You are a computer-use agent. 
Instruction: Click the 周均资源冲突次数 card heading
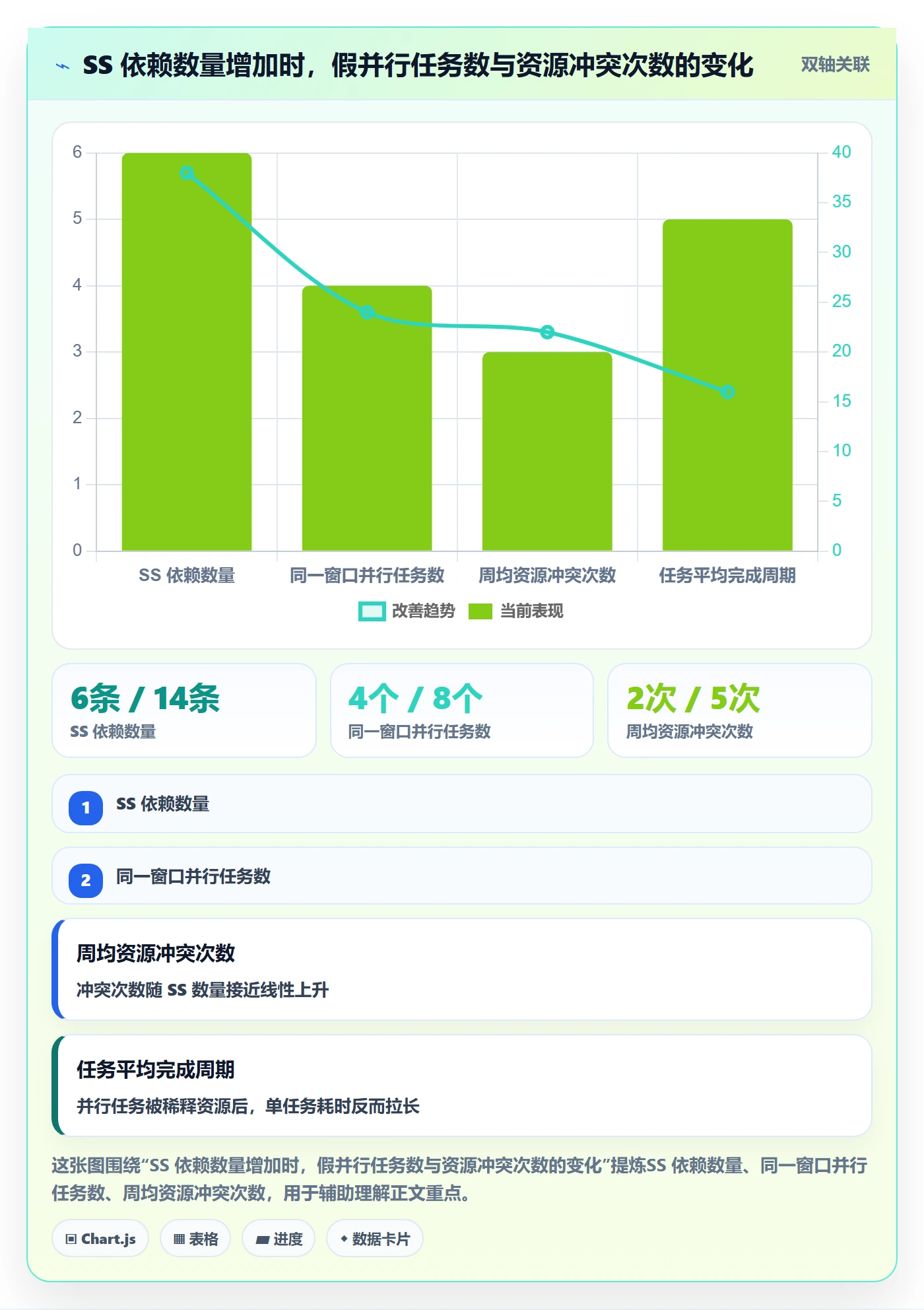tap(156, 953)
